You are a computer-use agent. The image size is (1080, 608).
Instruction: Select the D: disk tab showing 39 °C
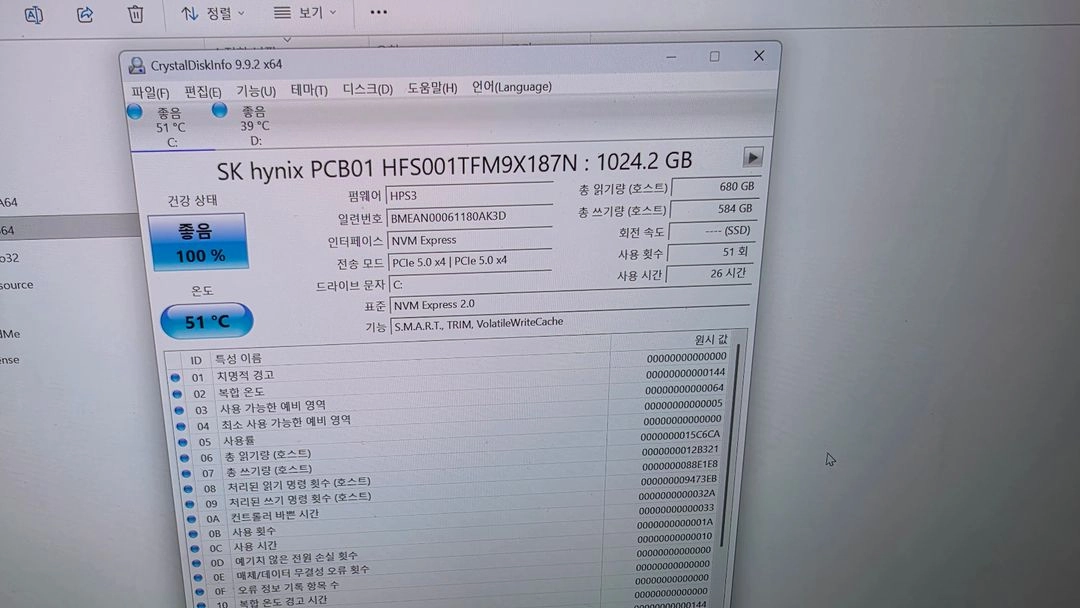point(255,126)
